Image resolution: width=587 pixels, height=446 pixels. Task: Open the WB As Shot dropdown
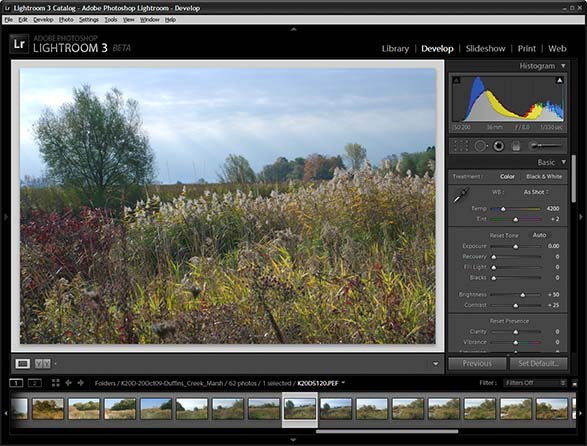pos(536,192)
